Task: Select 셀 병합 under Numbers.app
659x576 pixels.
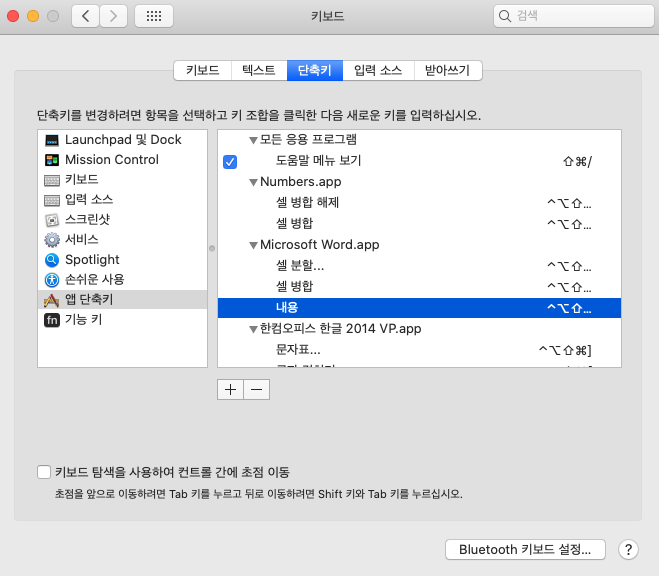Action: click(419, 224)
